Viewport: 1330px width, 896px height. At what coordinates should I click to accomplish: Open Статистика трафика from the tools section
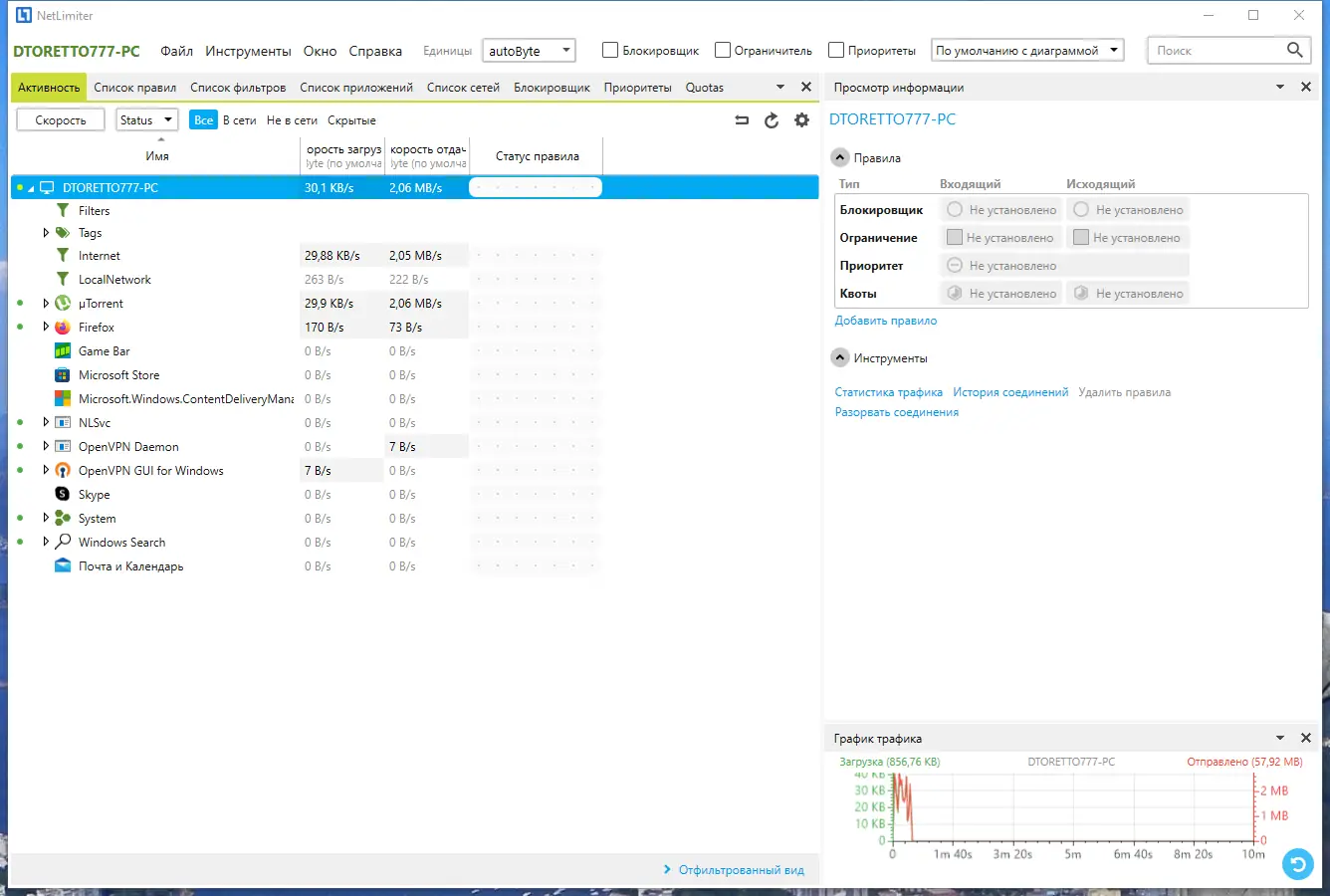coord(889,392)
